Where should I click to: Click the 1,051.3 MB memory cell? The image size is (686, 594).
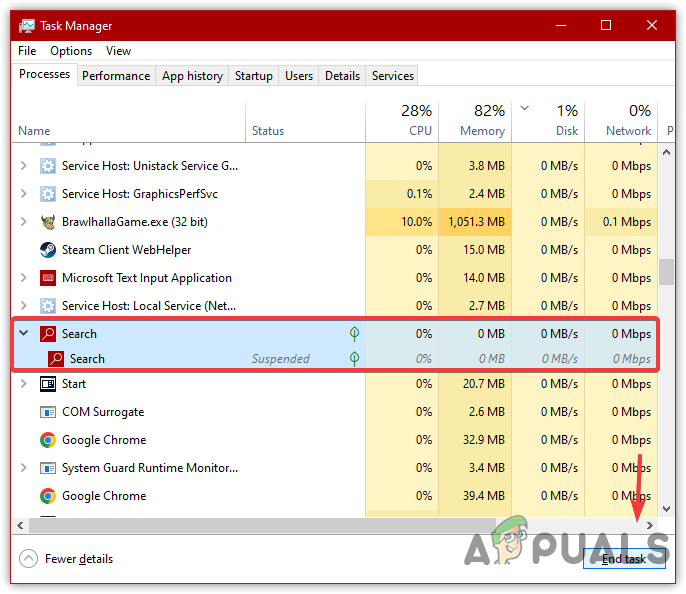pos(475,222)
